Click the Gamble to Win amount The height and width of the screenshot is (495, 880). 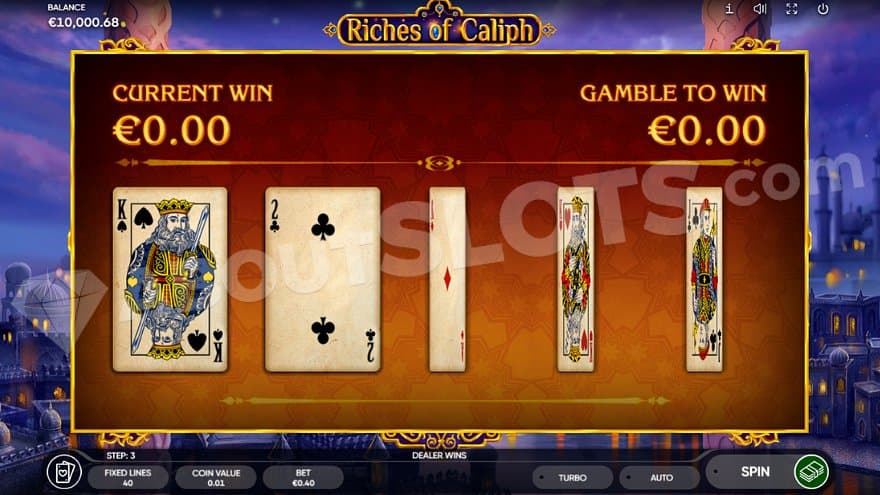pos(707,130)
